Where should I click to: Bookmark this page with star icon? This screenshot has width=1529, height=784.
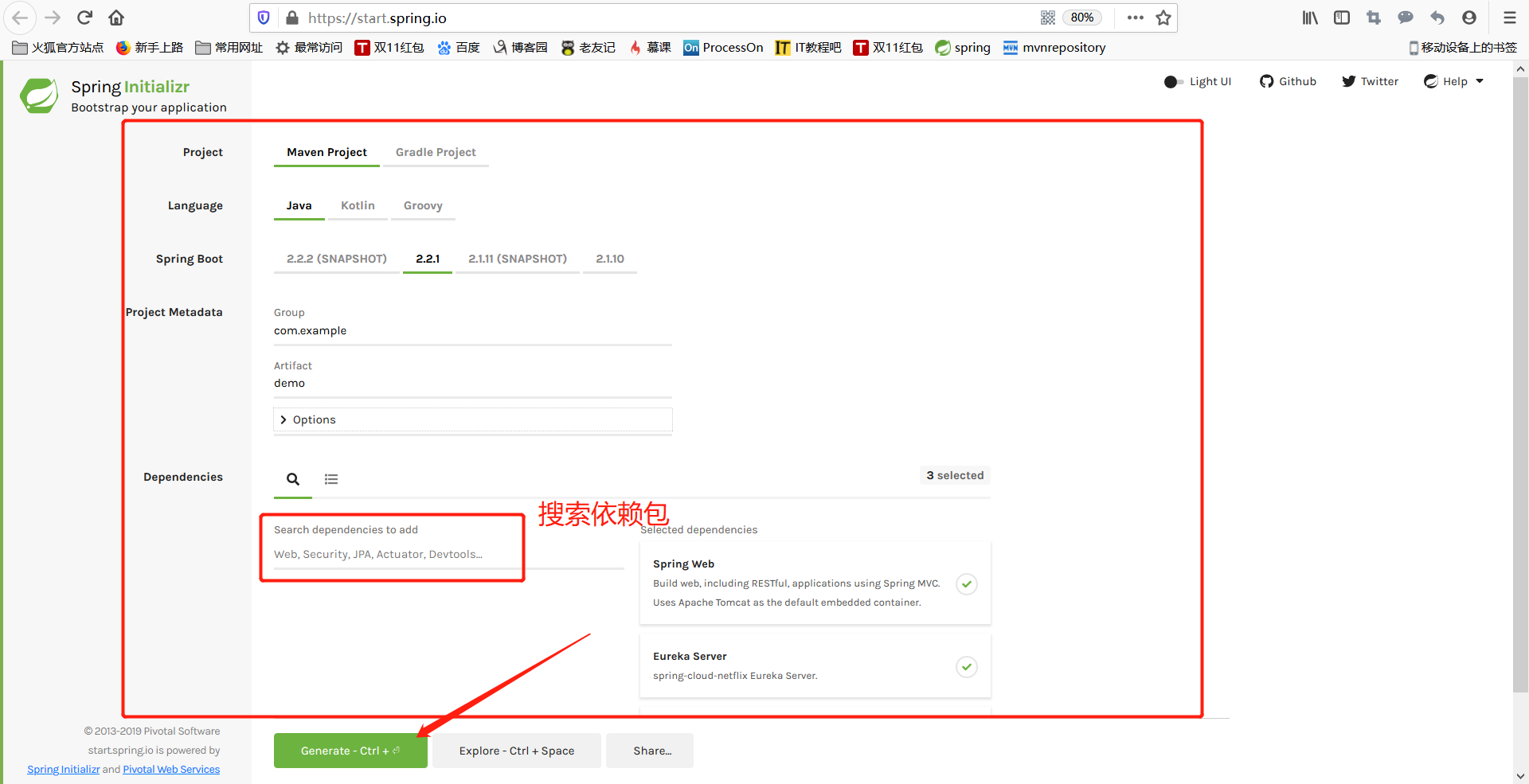pos(1163,18)
